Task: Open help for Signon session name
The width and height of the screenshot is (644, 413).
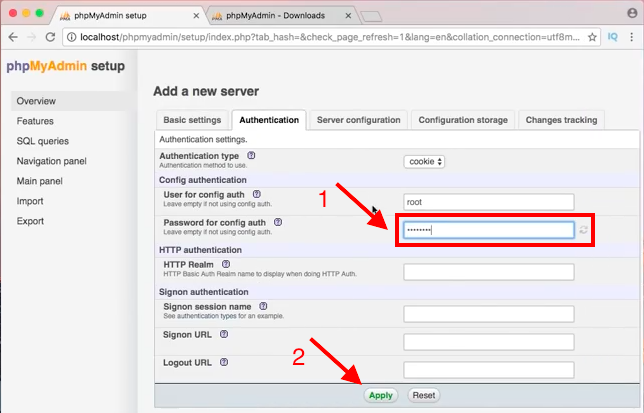Action: [x=263, y=306]
